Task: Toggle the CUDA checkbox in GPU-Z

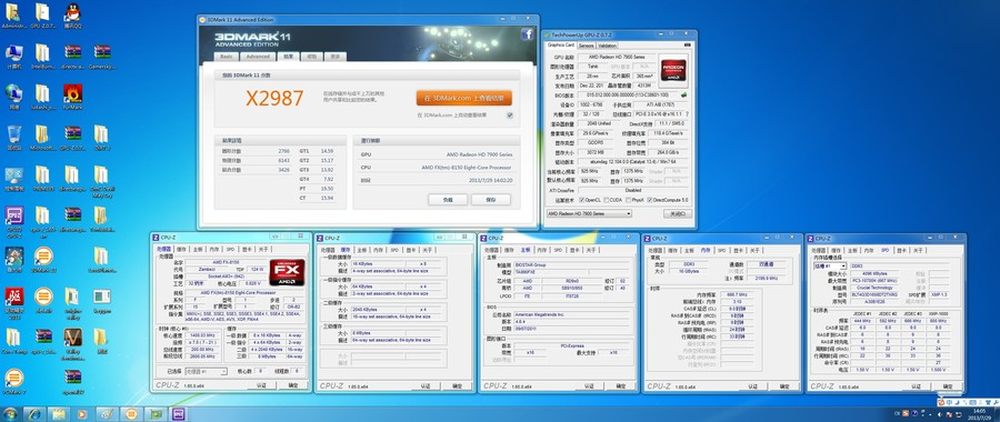Action: pyautogui.click(x=607, y=200)
